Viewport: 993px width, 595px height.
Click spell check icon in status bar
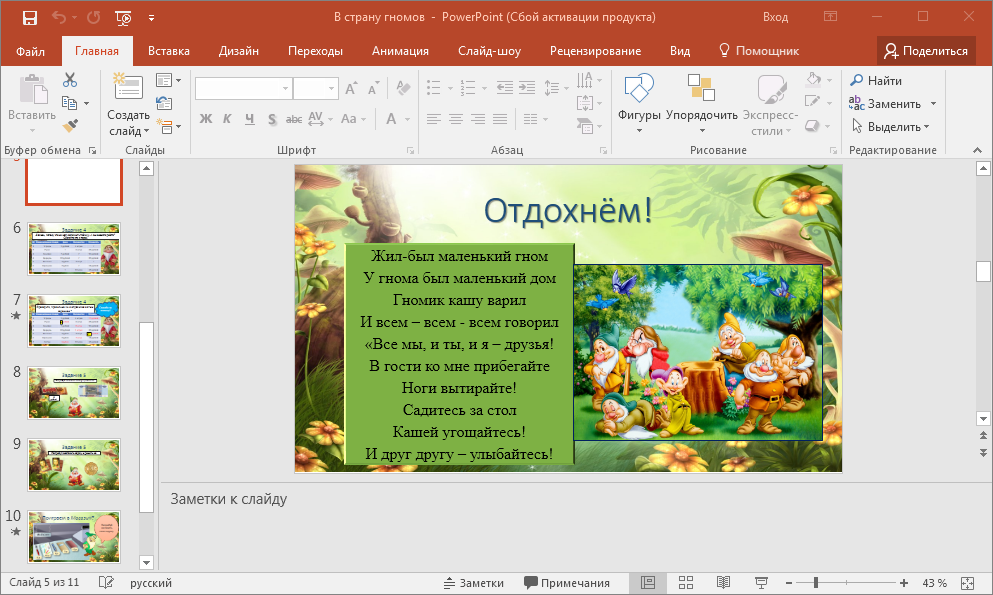(106, 582)
